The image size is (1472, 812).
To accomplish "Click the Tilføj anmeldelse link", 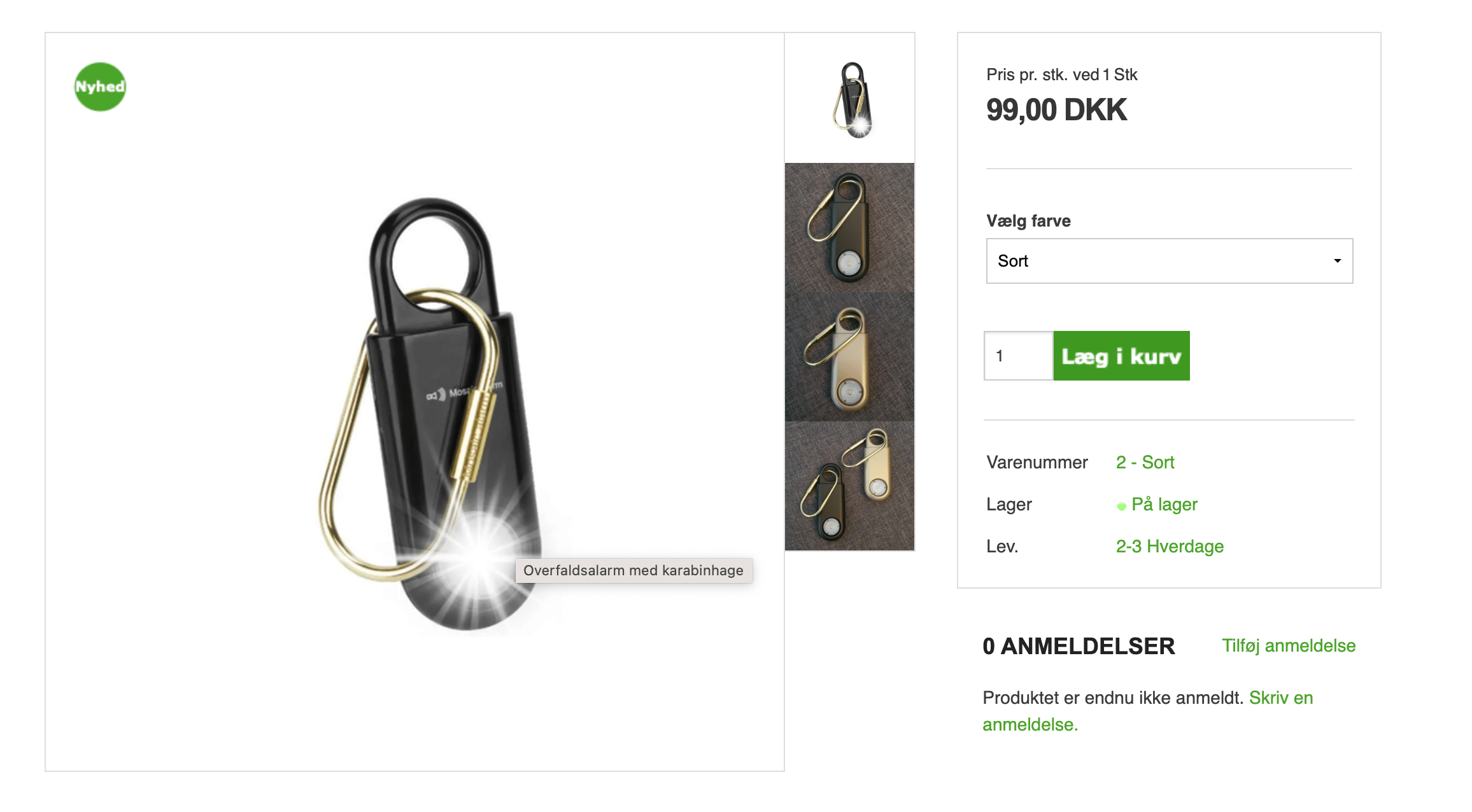I will point(1289,645).
